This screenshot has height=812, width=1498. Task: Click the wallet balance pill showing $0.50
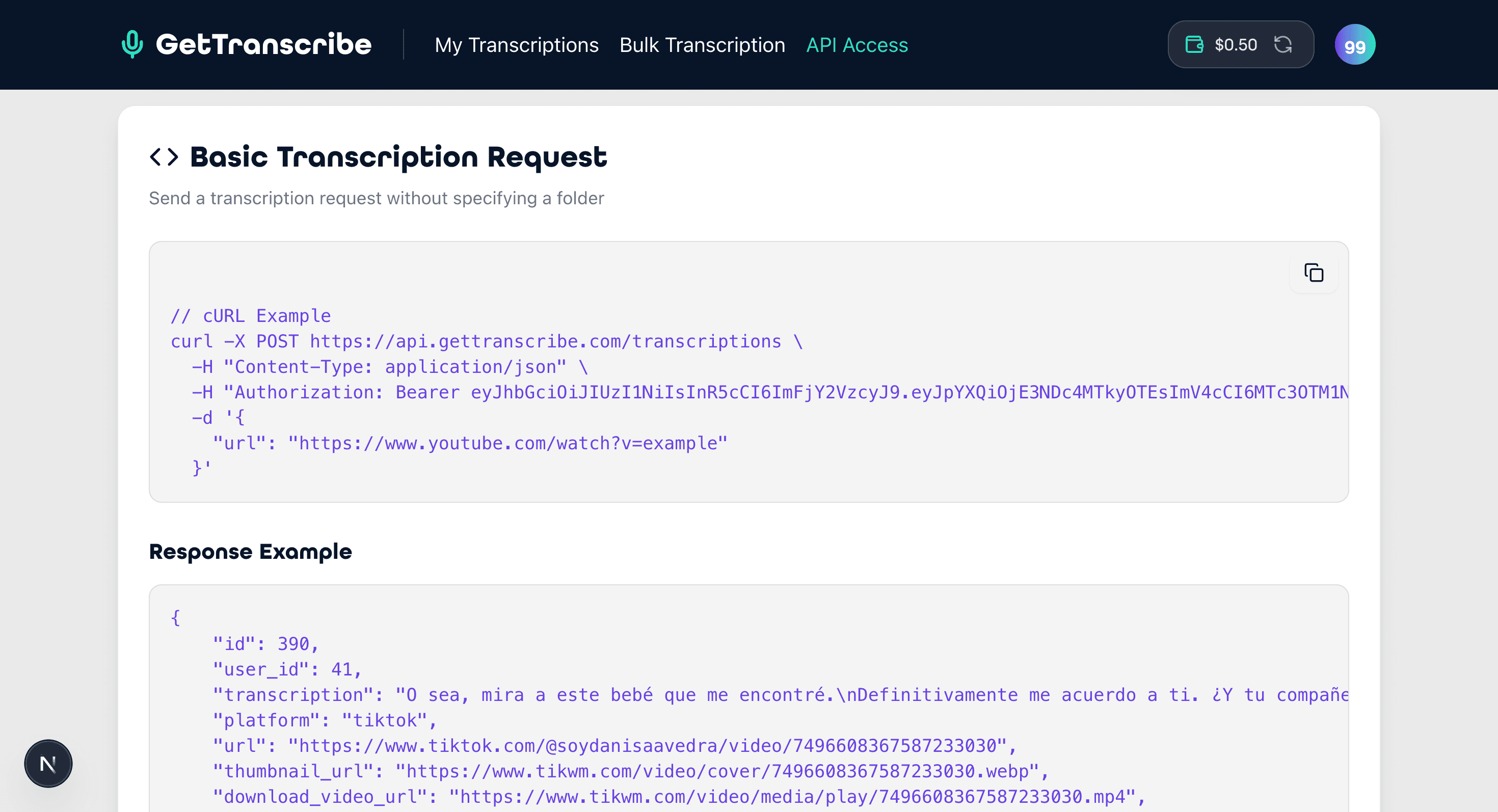point(1240,44)
